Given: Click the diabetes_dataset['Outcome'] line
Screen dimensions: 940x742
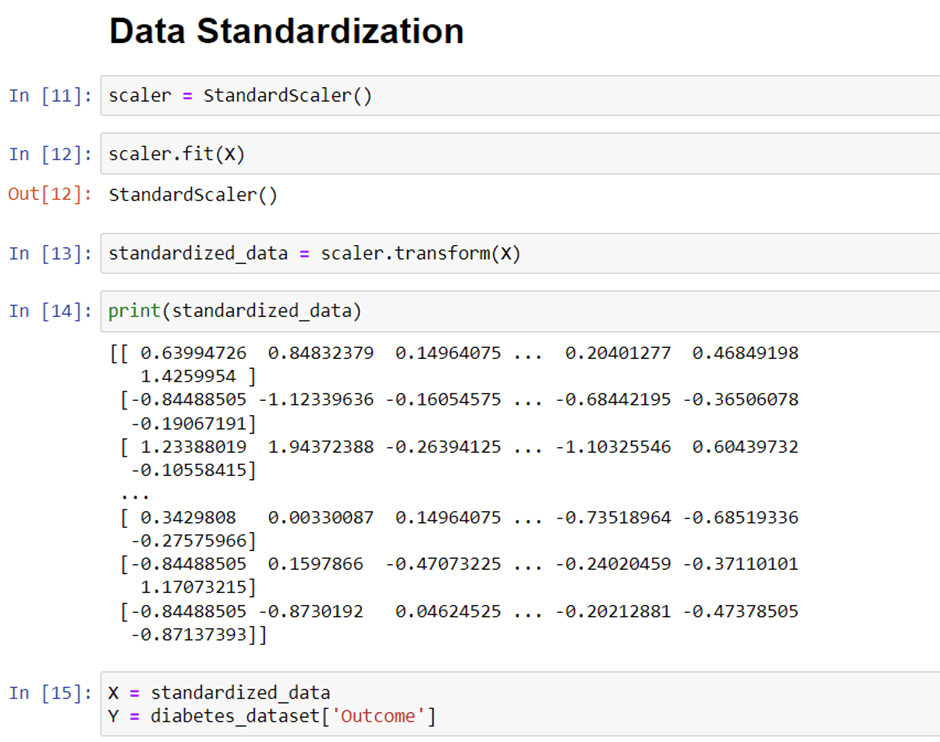Looking at the screenshot, I should [272, 716].
